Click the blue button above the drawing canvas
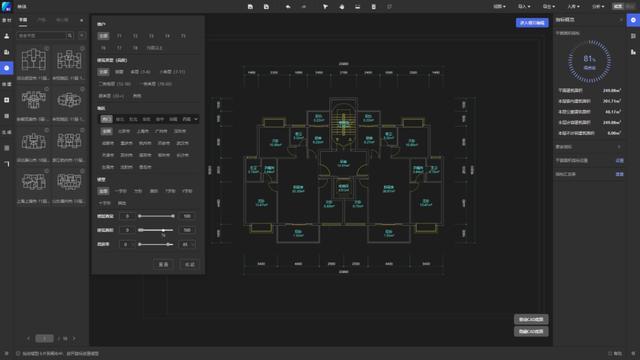640x360 pixels. (x=532, y=23)
